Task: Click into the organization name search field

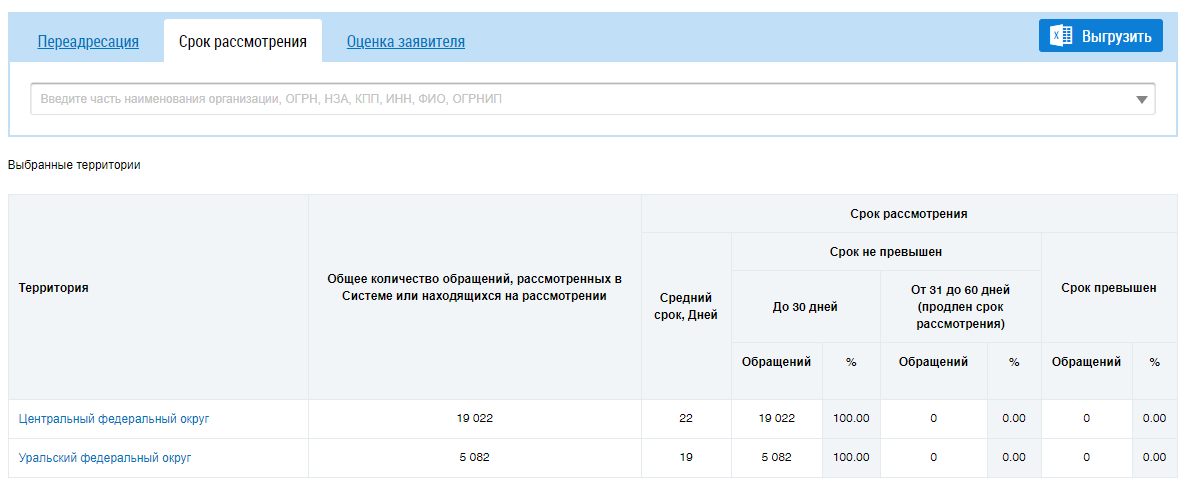Action: [x=580, y=99]
